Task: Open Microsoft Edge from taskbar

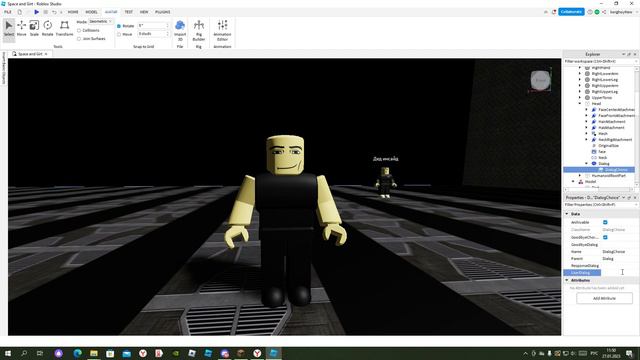Action: [x=78, y=353]
